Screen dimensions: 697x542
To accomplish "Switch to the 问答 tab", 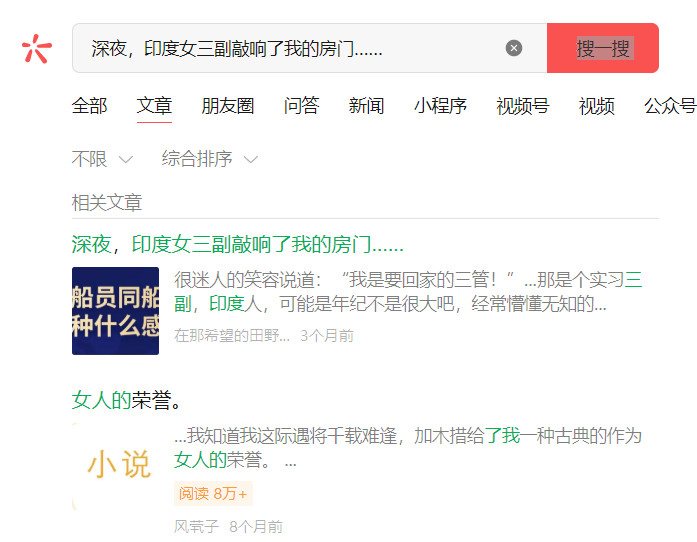I will 301,106.
